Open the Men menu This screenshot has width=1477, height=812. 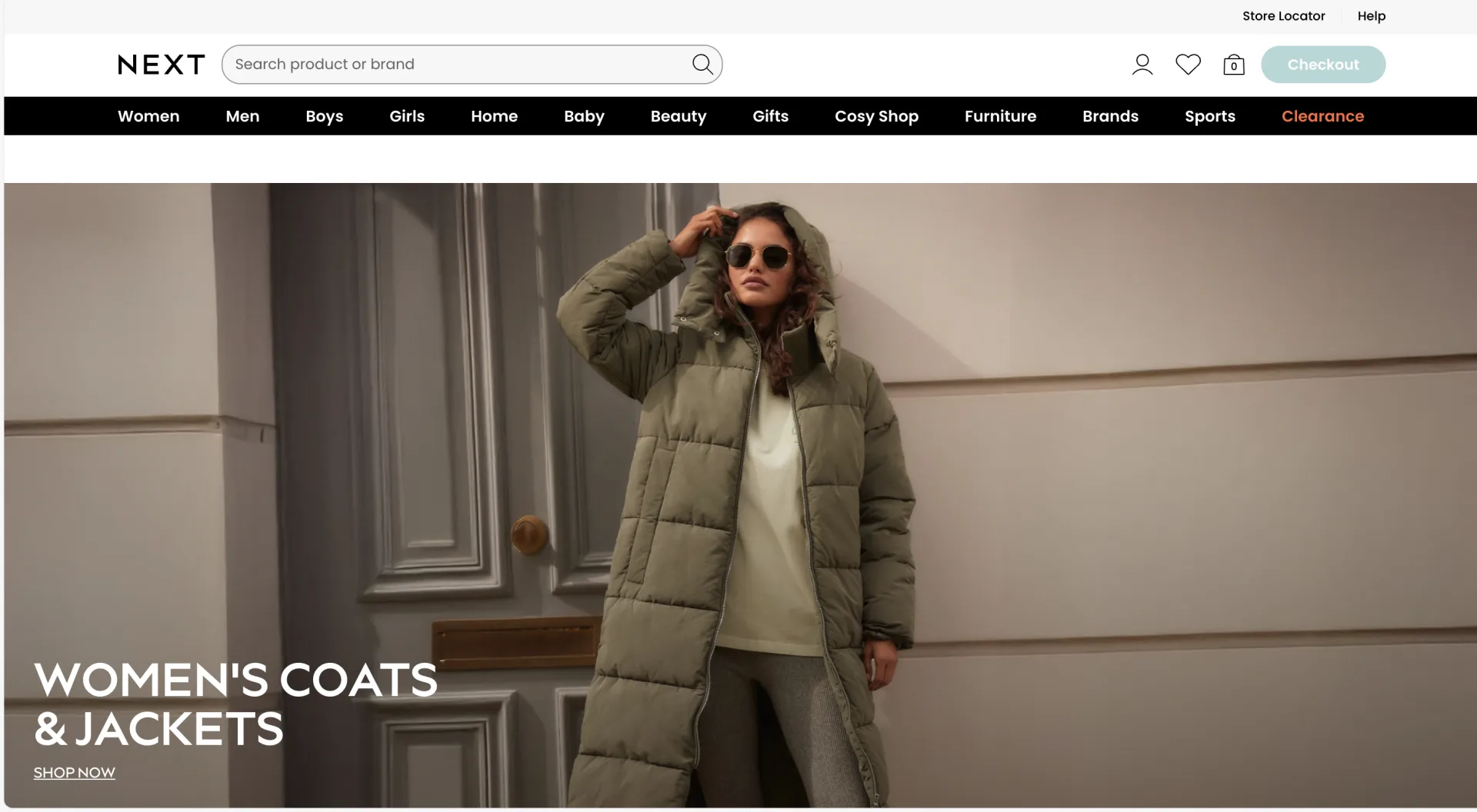click(x=242, y=116)
